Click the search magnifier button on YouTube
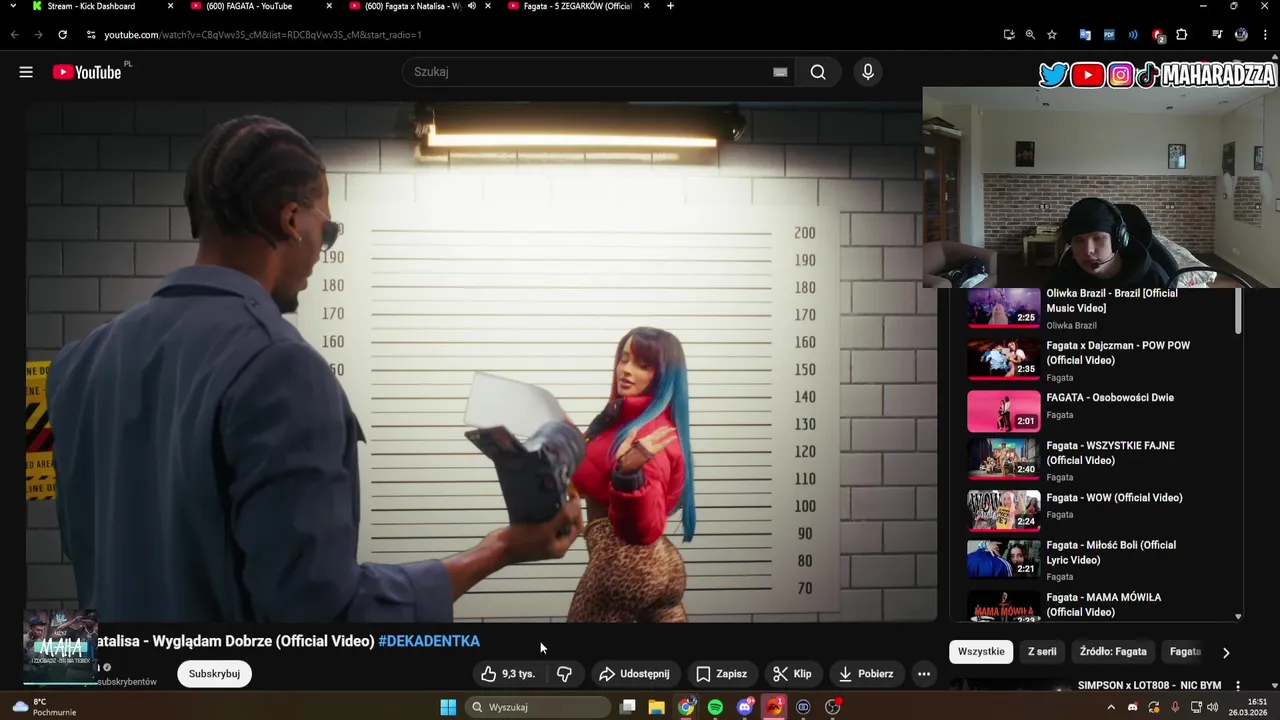 (818, 72)
